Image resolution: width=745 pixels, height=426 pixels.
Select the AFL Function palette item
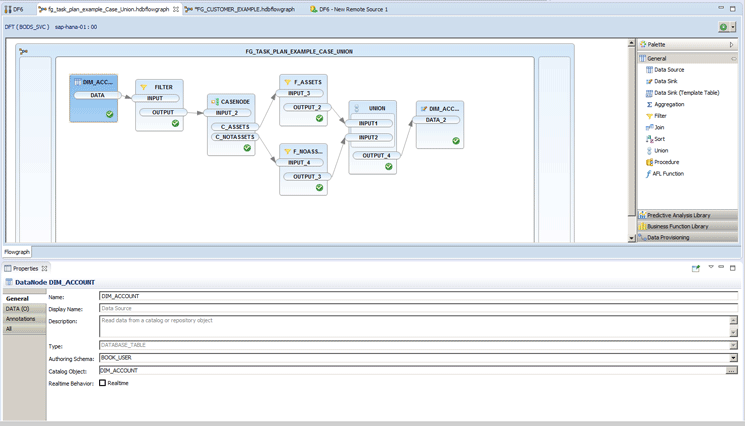(668, 173)
